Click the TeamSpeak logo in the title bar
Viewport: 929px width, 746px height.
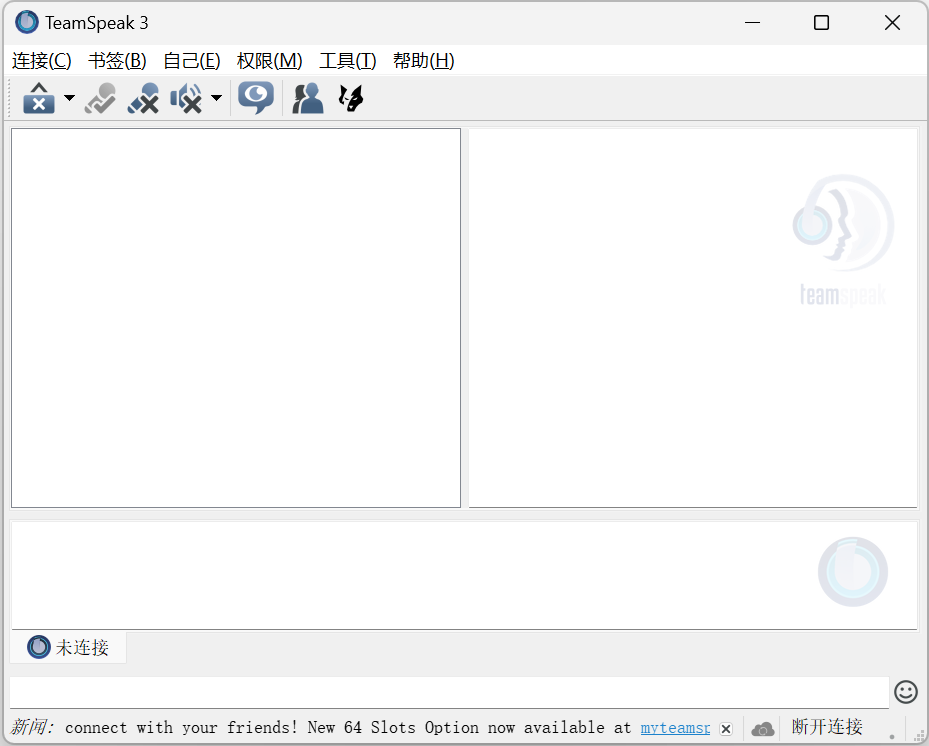pyautogui.click(x=25, y=21)
